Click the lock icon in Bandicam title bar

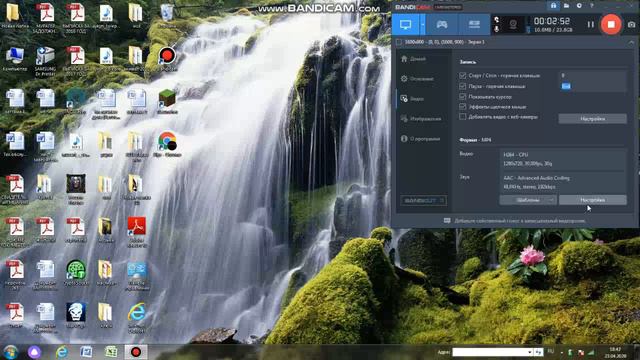pyautogui.click(x=553, y=6)
